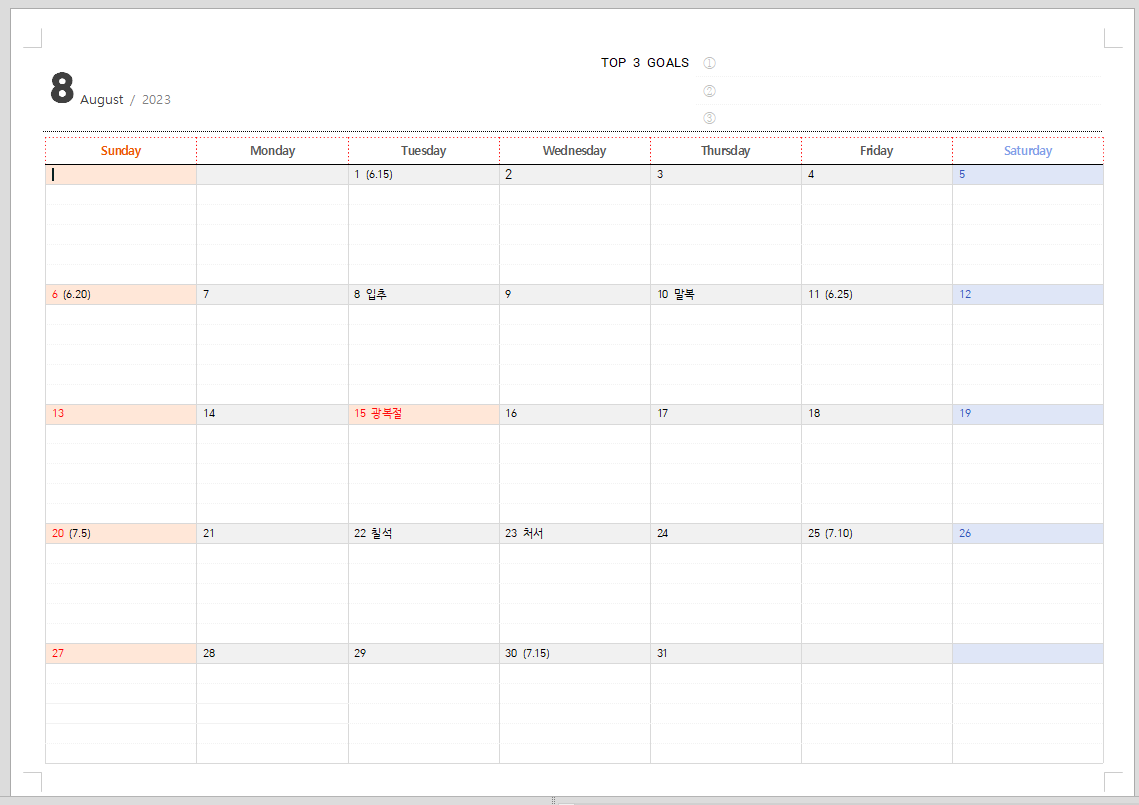Click the holiday cell 15 광복절
The height and width of the screenshot is (805, 1139).
(x=423, y=414)
